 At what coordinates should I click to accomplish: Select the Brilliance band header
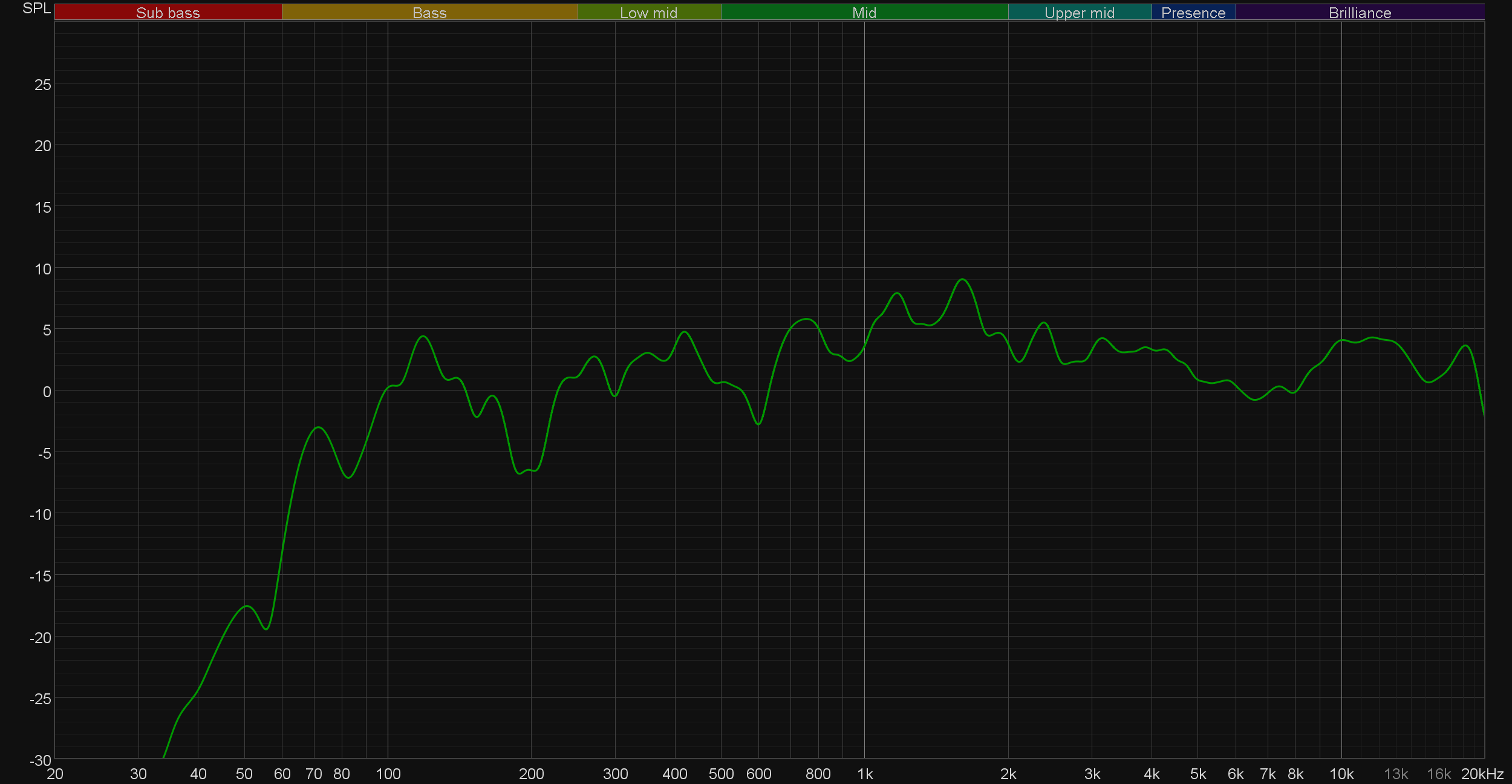coord(1360,13)
